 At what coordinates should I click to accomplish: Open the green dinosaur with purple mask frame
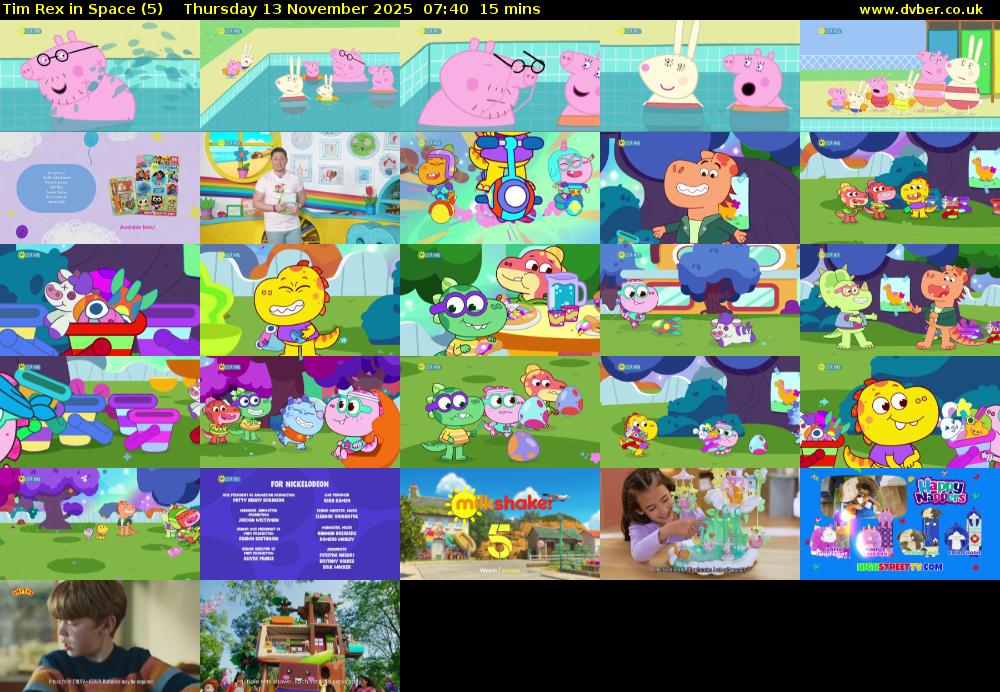[500, 300]
